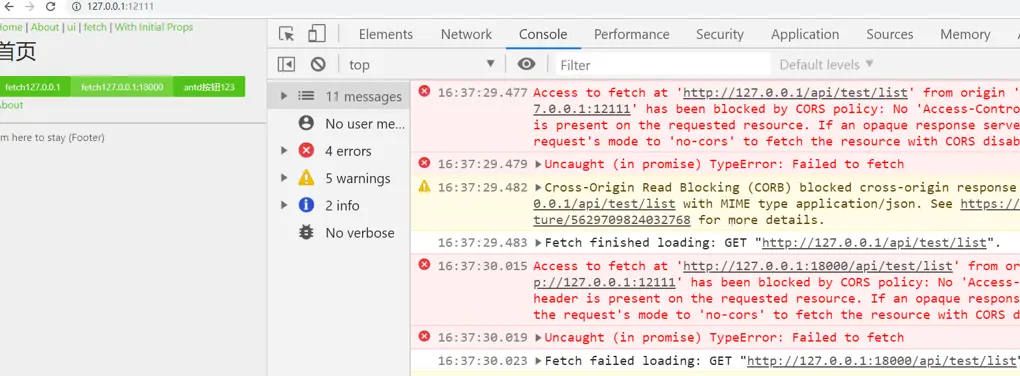Image resolution: width=1020 pixels, height=376 pixels.
Task: Click the eye live expression icon
Action: click(x=526, y=64)
